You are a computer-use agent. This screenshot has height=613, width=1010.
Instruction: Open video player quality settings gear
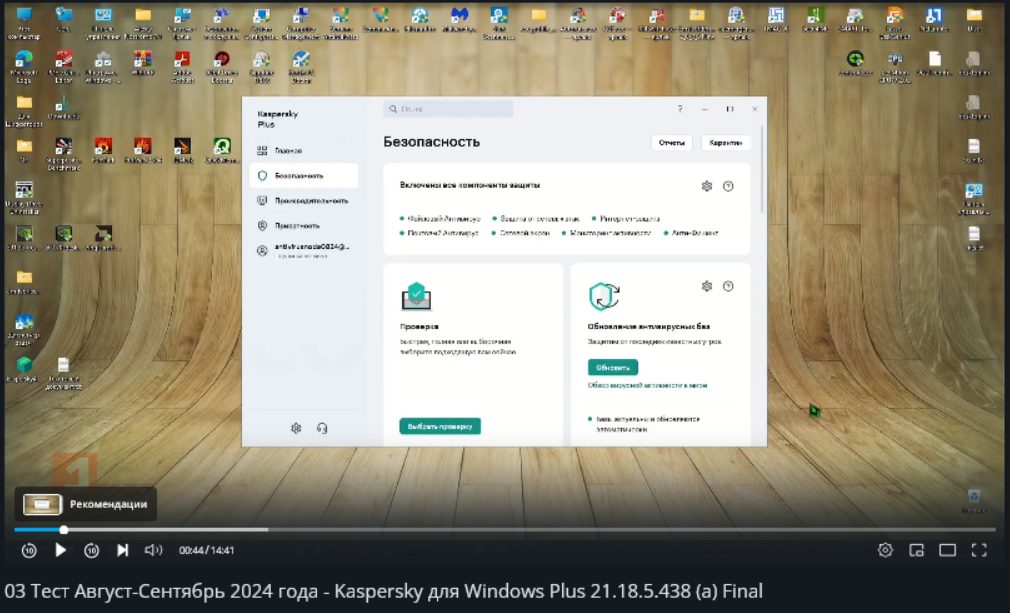(885, 550)
